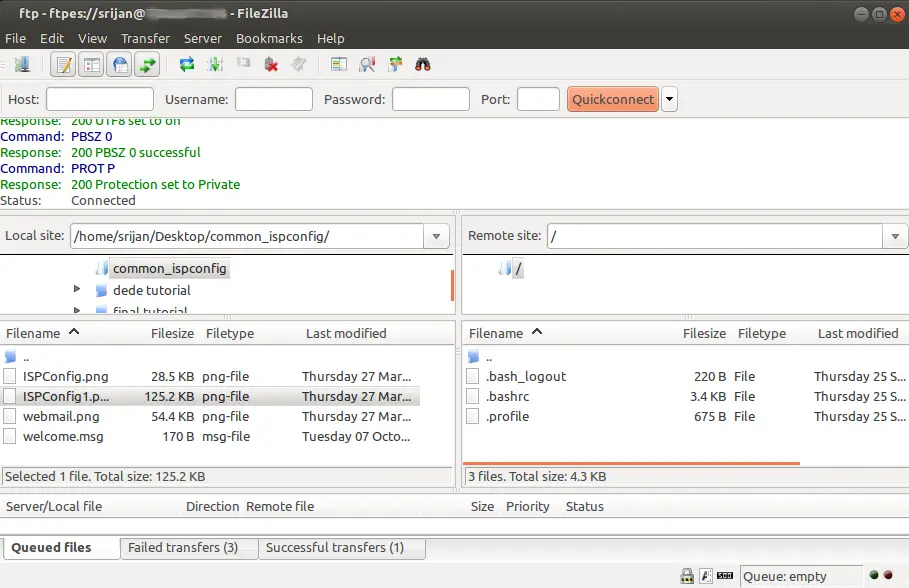Click the local directory tree scrollbar
The height and width of the screenshot is (588, 909).
(452, 285)
